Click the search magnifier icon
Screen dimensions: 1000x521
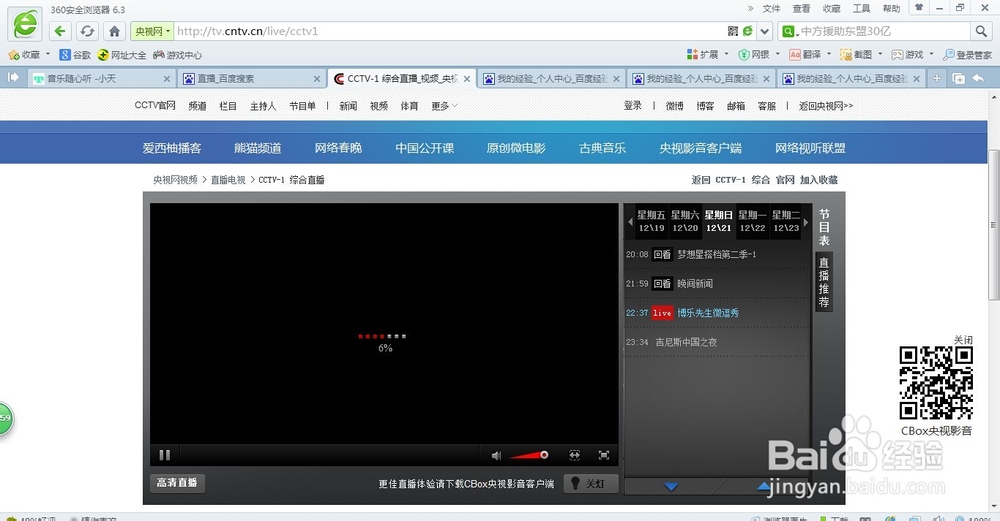[x=980, y=31]
